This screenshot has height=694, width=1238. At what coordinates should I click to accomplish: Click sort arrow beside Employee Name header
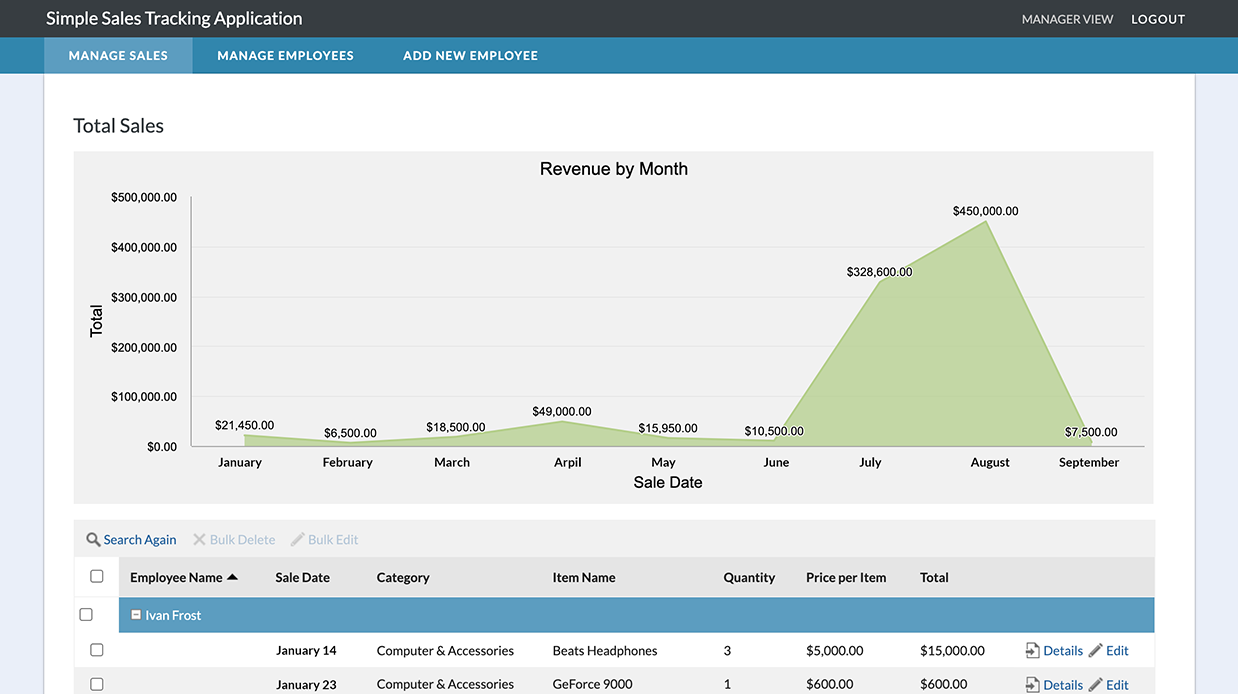(233, 578)
